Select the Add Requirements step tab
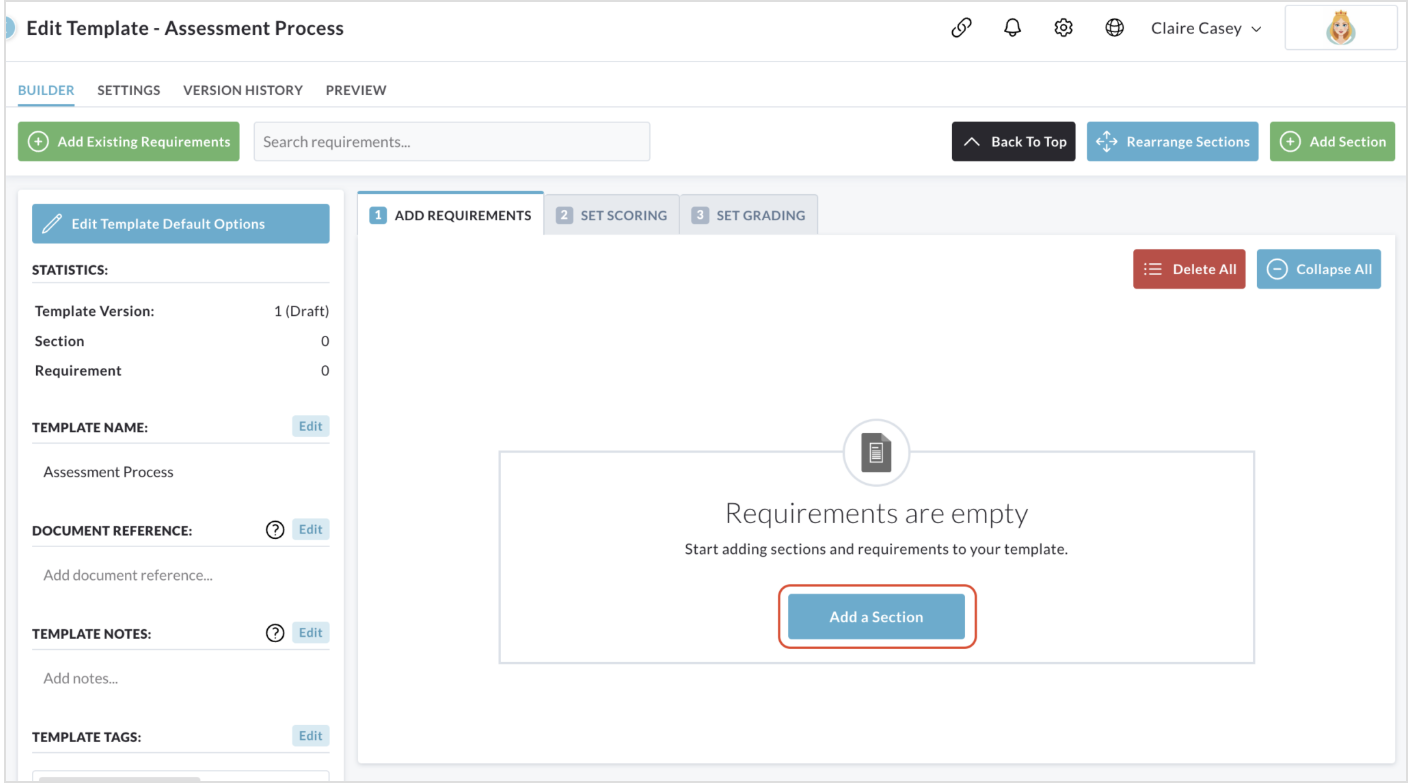Image resolution: width=1412 pixels, height=784 pixels. pyautogui.click(x=451, y=215)
